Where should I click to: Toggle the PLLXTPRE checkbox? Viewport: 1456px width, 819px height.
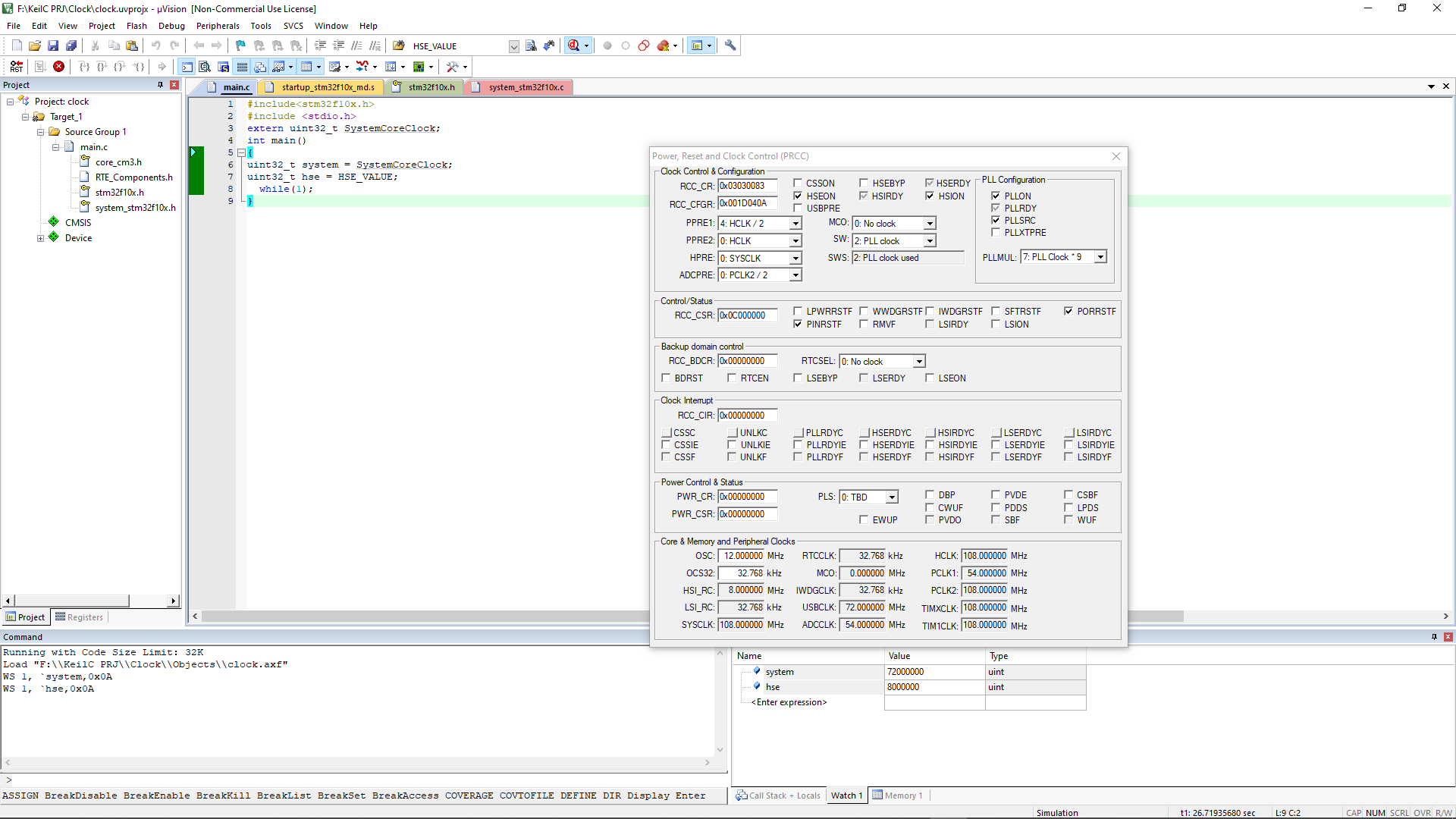(x=996, y=233)
